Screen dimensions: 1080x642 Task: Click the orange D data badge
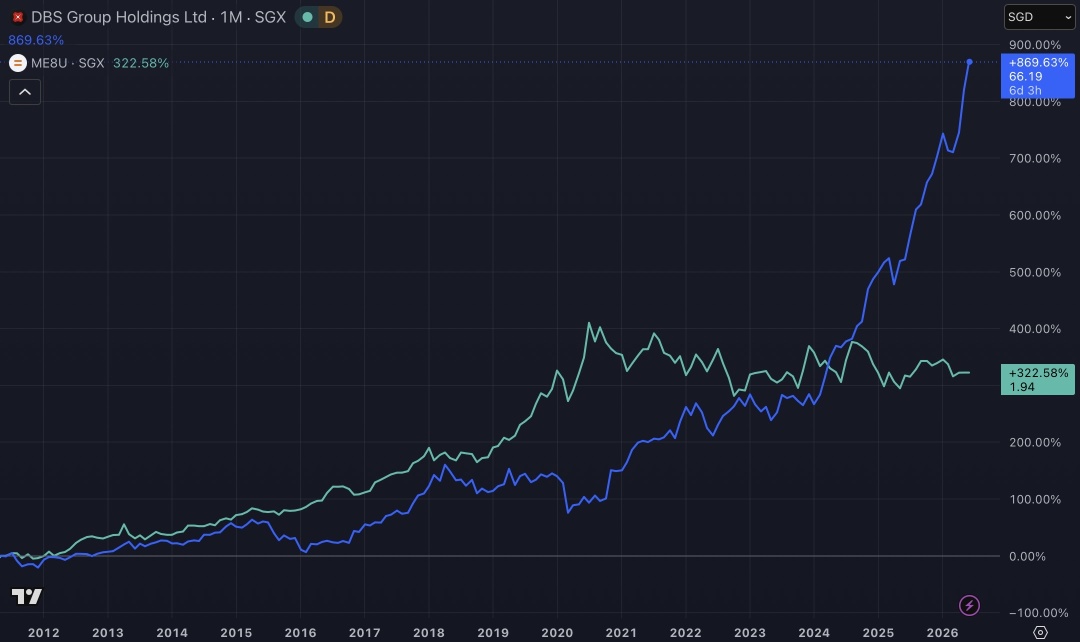(x=330, y=17)
